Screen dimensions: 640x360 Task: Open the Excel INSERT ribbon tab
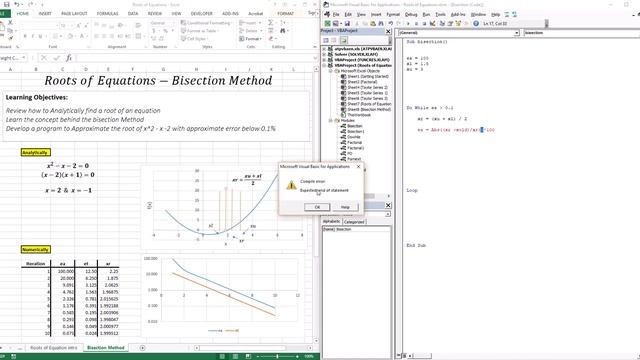[45, 13]
